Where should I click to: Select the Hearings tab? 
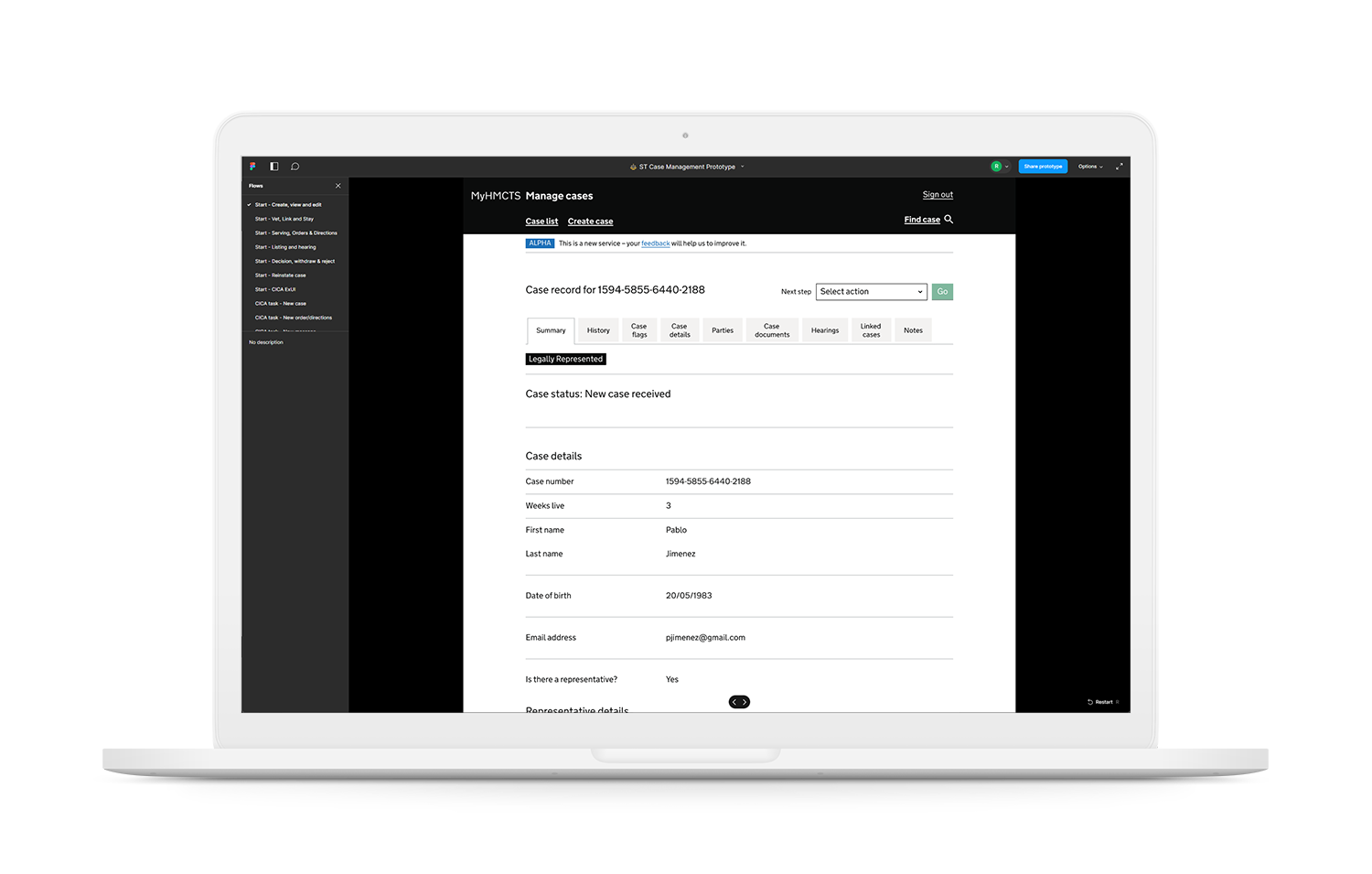pos(824,330)
